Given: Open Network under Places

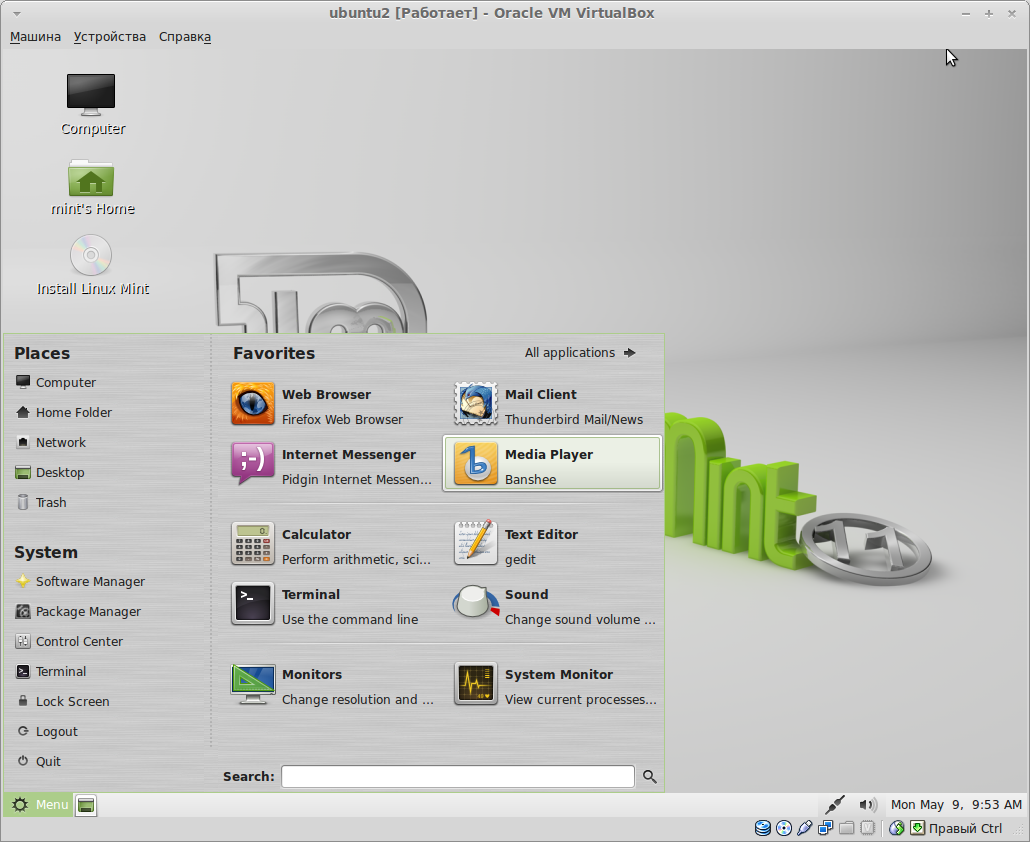Looking at the screenshot, I should [51, 443].
